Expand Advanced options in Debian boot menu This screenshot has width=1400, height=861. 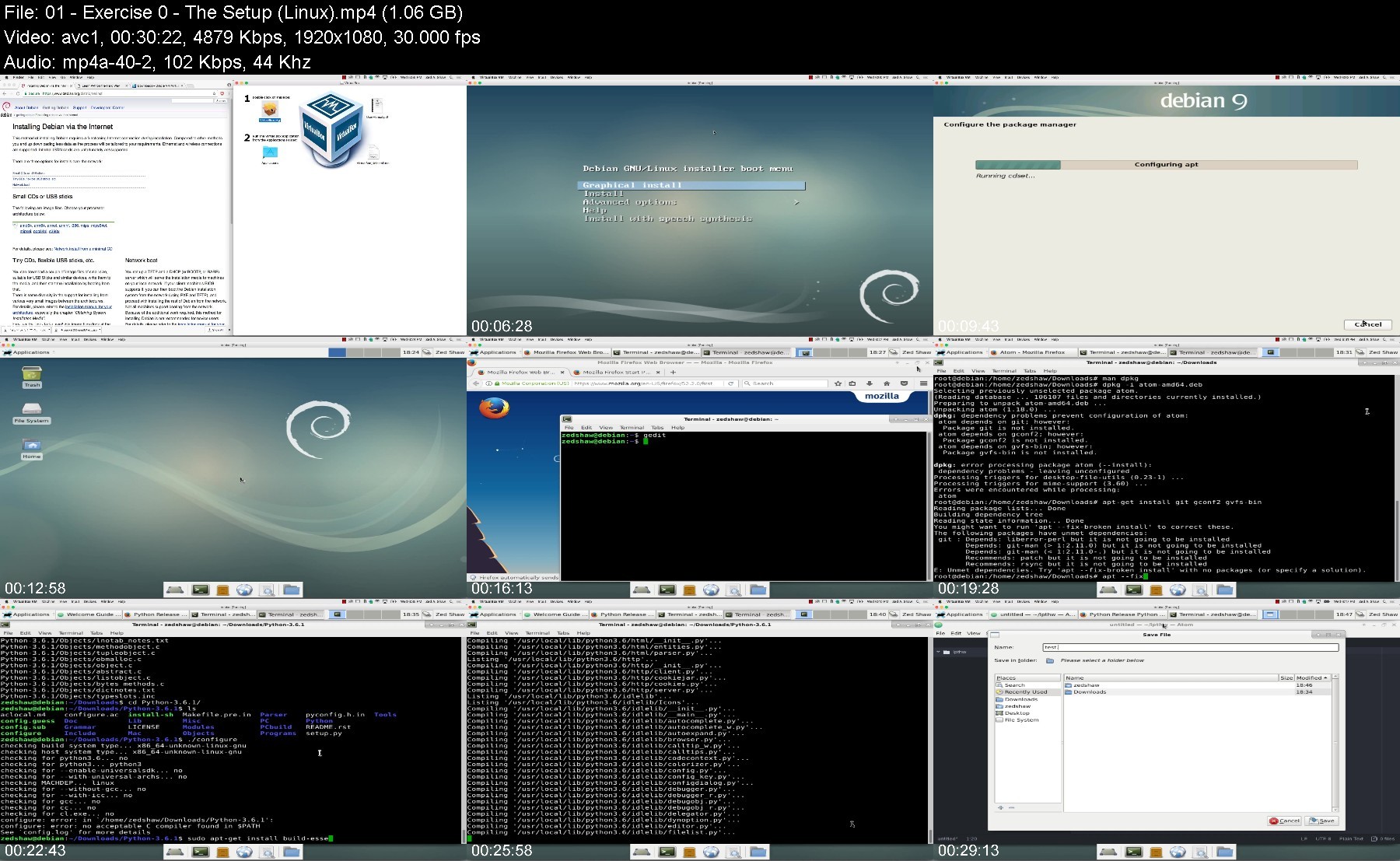(691, 202)
